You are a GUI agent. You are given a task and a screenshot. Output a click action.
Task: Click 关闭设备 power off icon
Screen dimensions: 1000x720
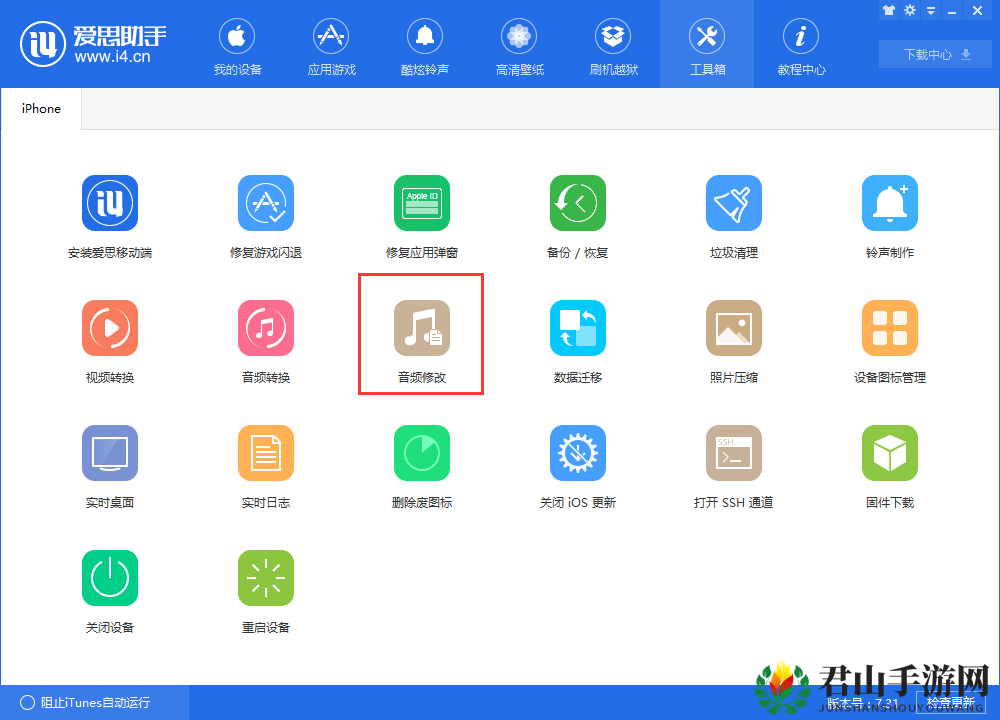point(110,578)
